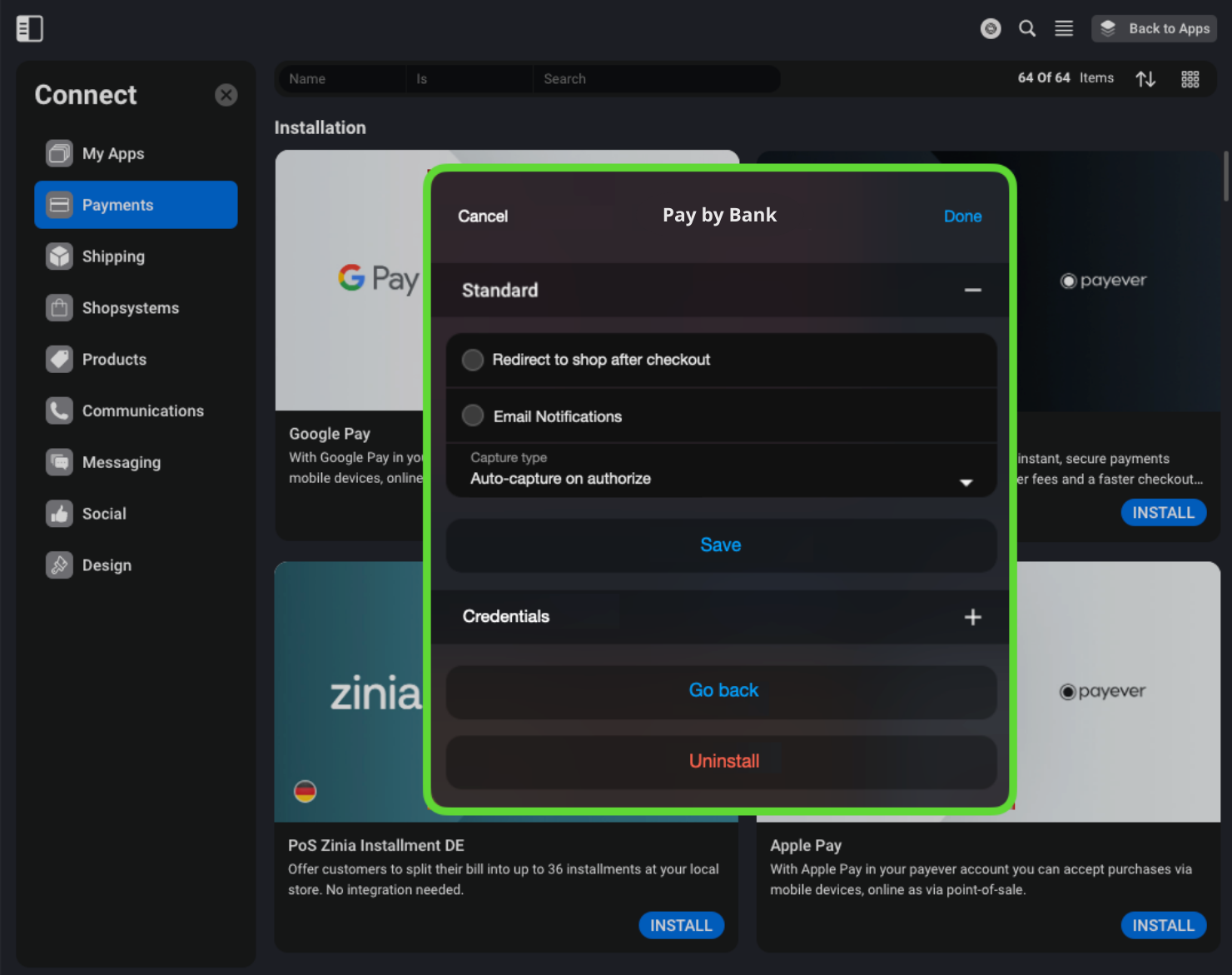The width and height of the screenshot is (1232, 975).
Task: Toggle Email Notifications option
Action: pos(473,415)
